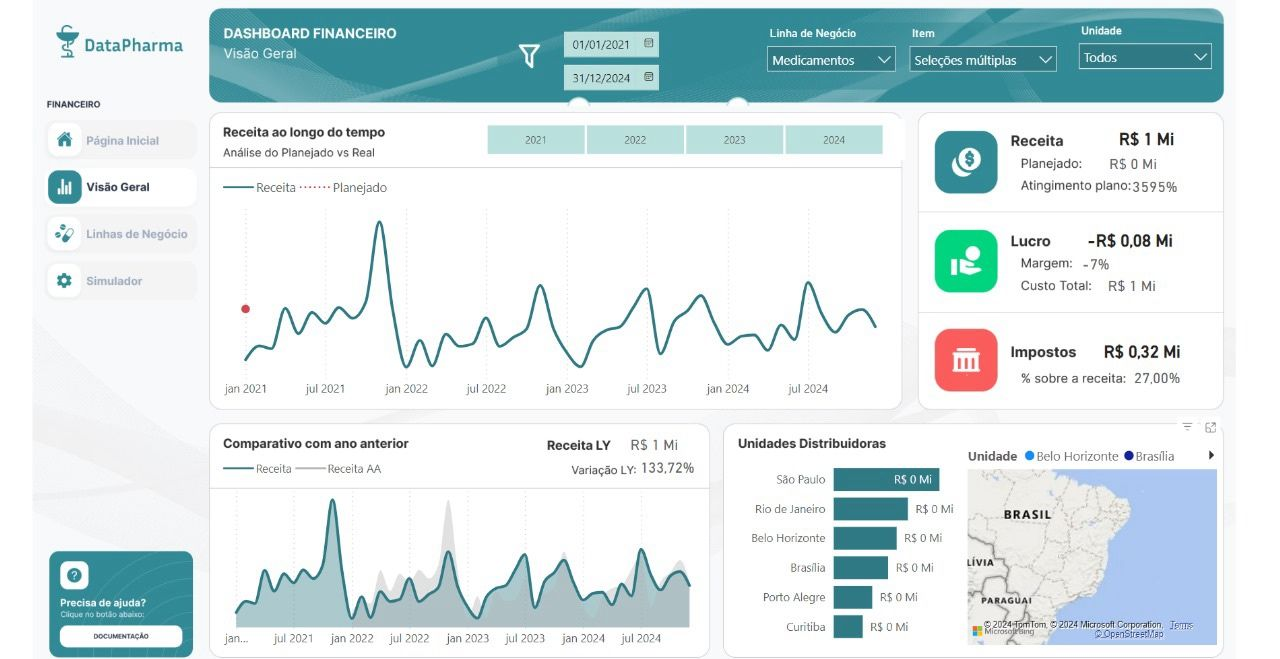Expand the Linha de Negócio dropdown
The width and height of the screenshot is (1280, 659).
point(831,60)
